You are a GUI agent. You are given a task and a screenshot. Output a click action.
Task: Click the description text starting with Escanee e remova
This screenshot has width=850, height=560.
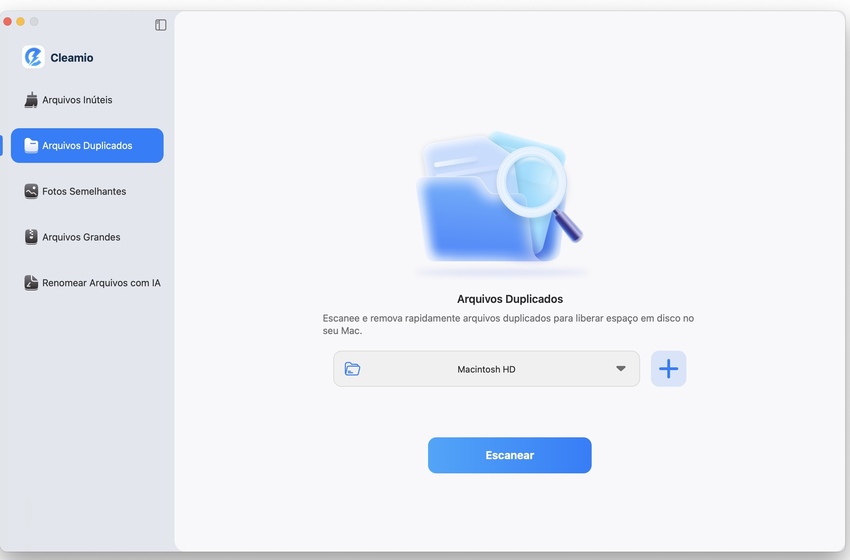click(508, 324)
